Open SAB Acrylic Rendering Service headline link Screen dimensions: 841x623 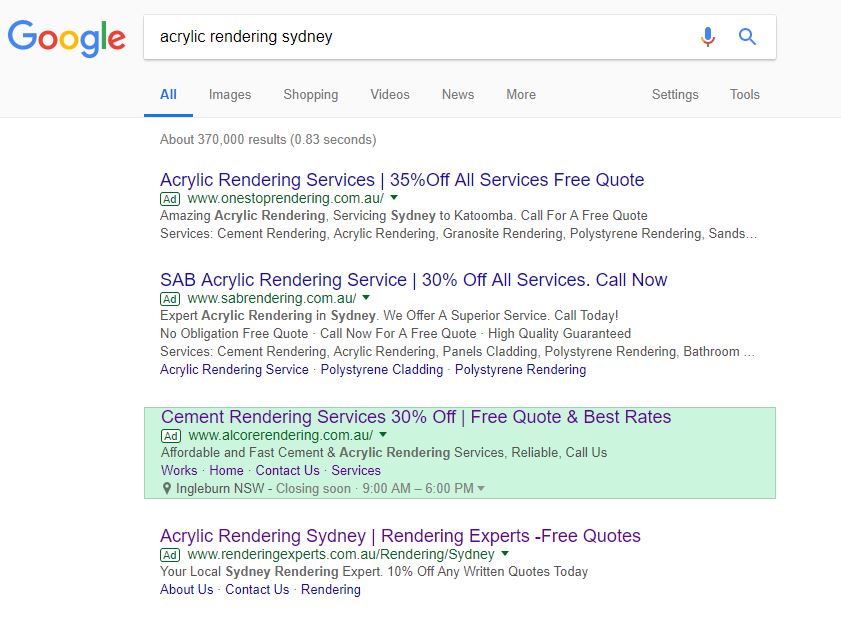coord(414,280)
